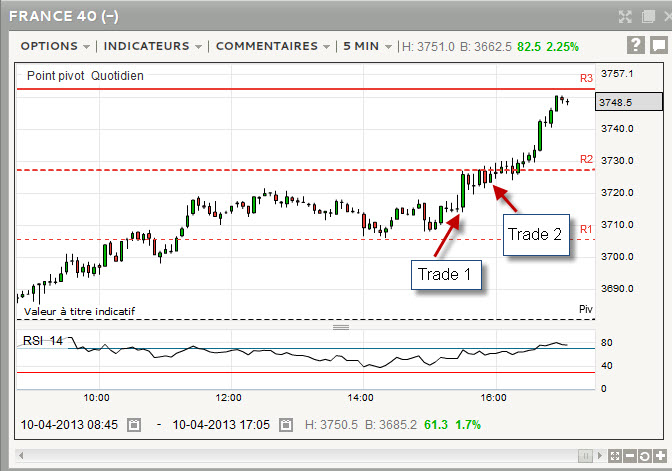Click the H: 3751.0 high value

pos(428,46)
